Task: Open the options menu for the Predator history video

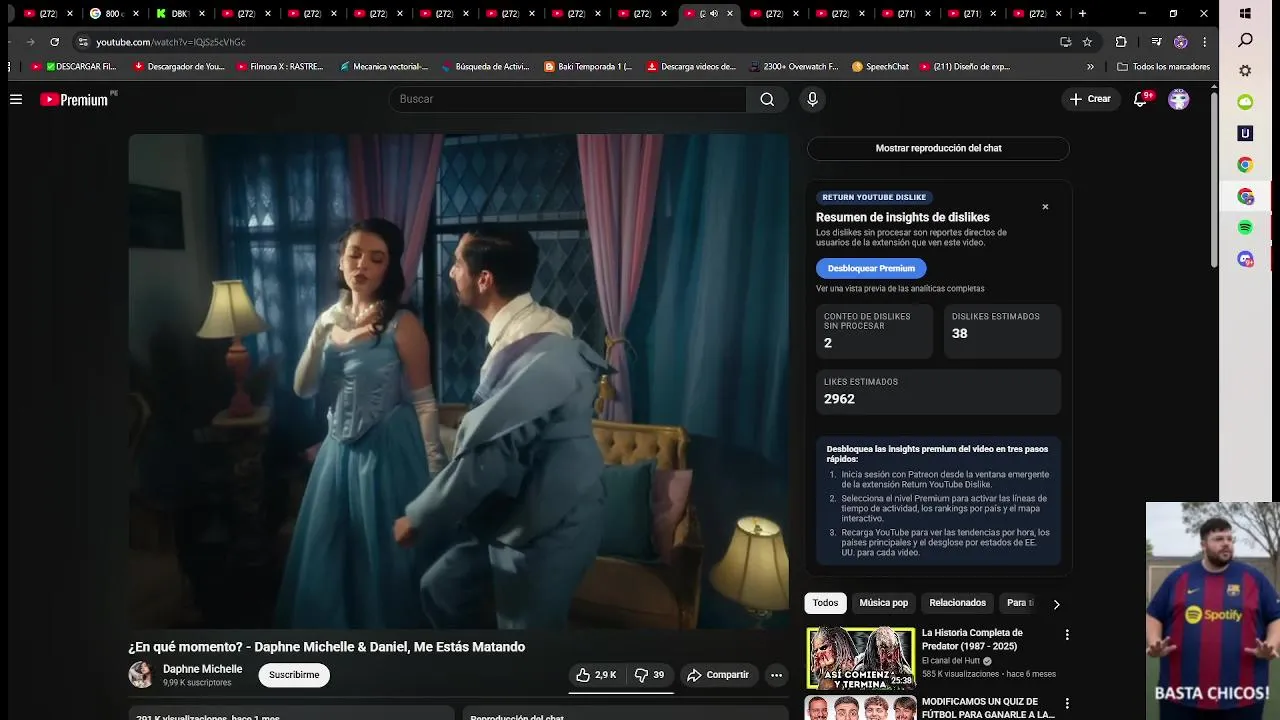Action: [x=1067, y=635]
